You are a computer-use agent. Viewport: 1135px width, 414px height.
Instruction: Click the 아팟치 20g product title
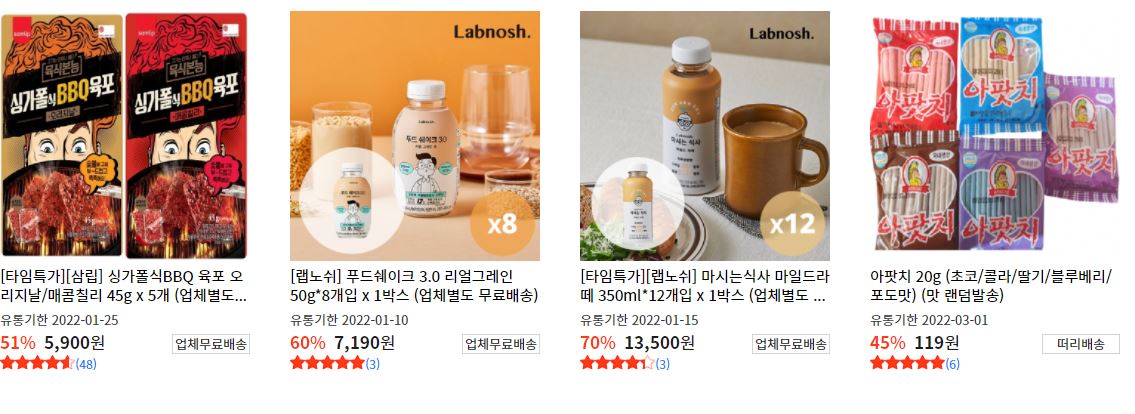991,287
